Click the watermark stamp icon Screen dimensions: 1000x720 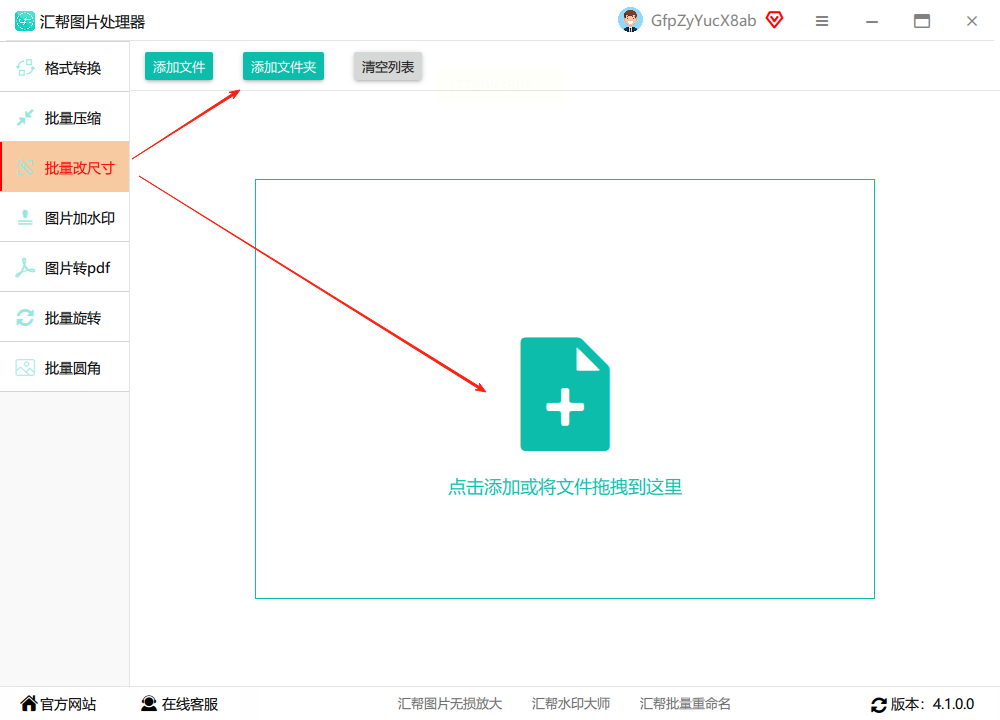coord(25,218)
